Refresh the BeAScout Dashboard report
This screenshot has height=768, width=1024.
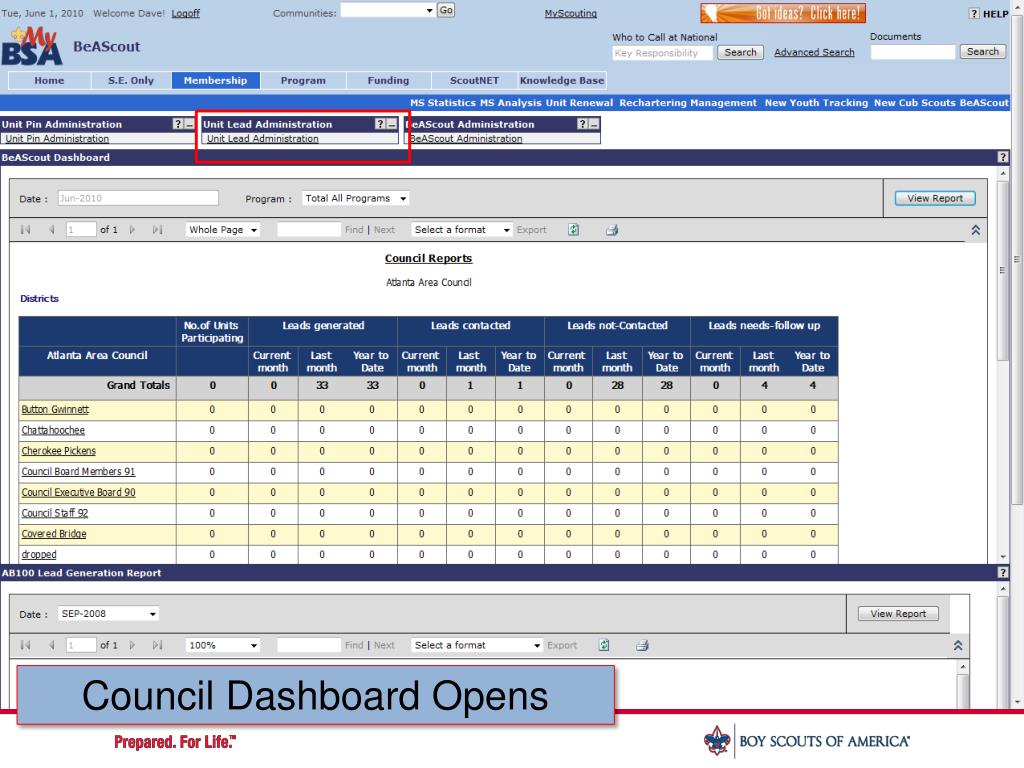coord(573,230)
